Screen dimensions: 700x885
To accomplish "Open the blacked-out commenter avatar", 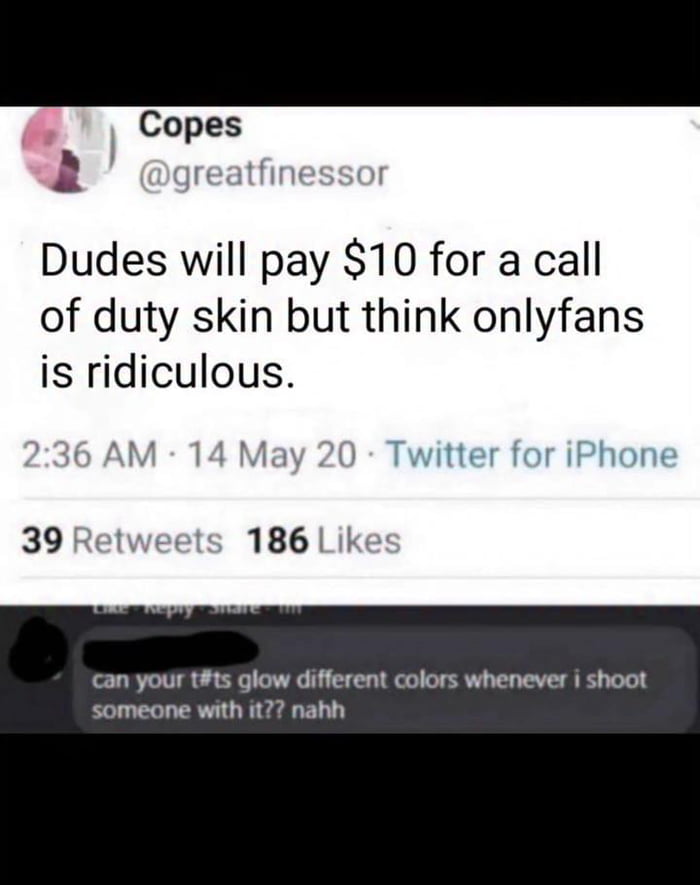I will click(38, 648).
